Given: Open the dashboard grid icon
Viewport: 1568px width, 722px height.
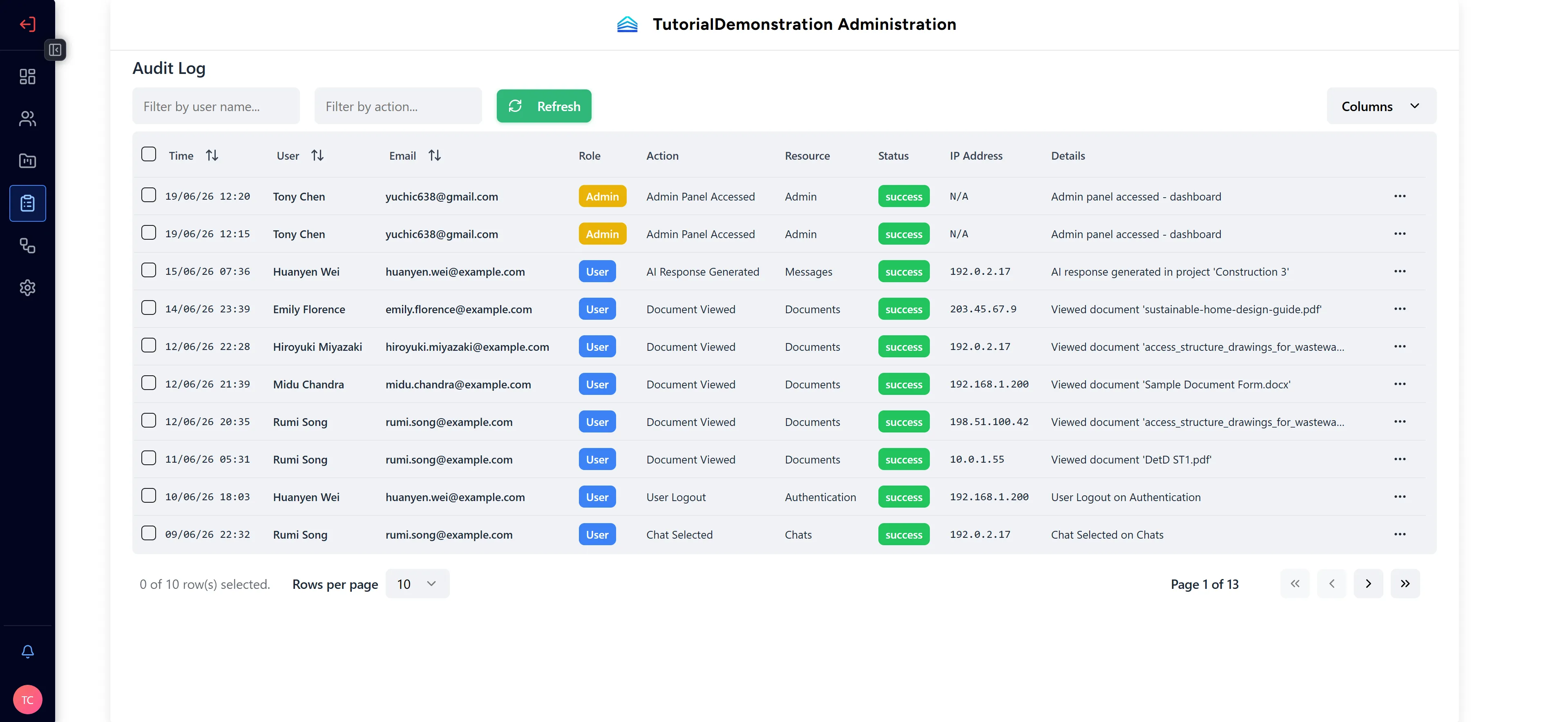Looking at the screenshot, I should pyautogui.click(x=27, y=76).
